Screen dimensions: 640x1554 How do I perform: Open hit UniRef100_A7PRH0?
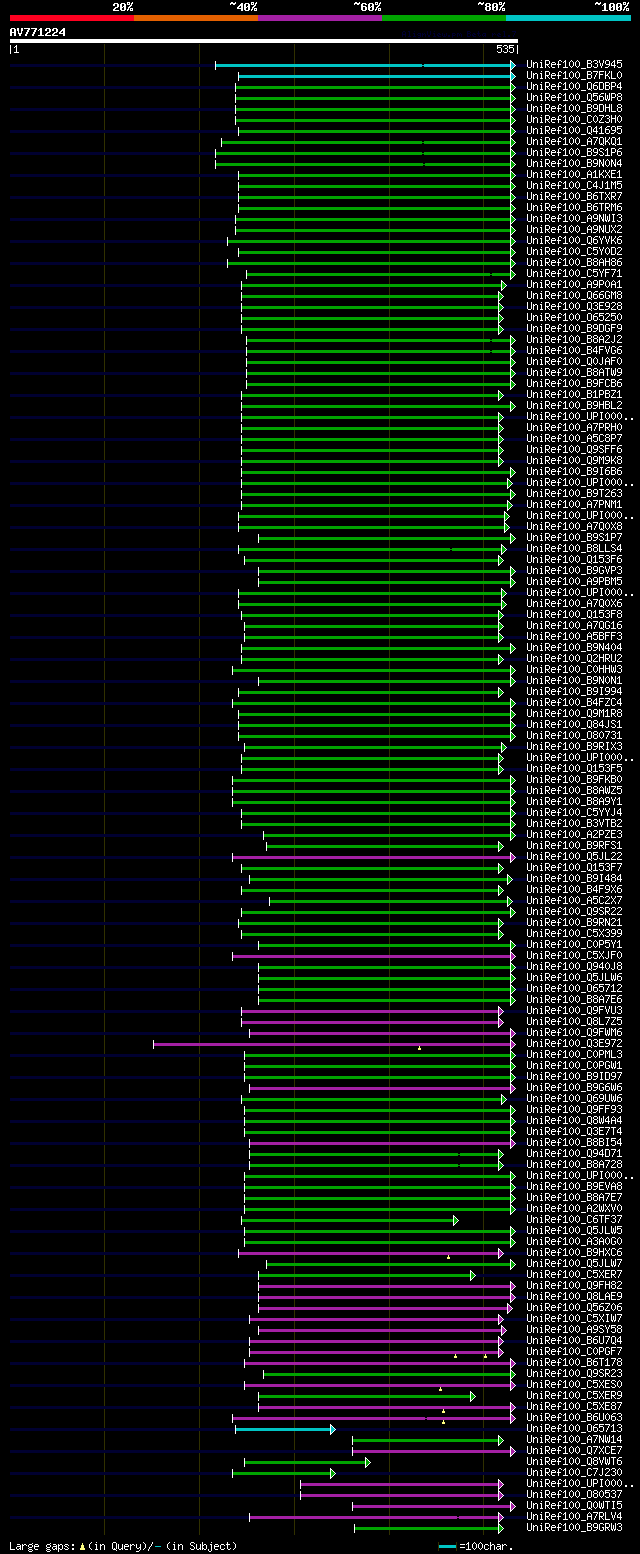pyautogui.click(x=574, y=427)
